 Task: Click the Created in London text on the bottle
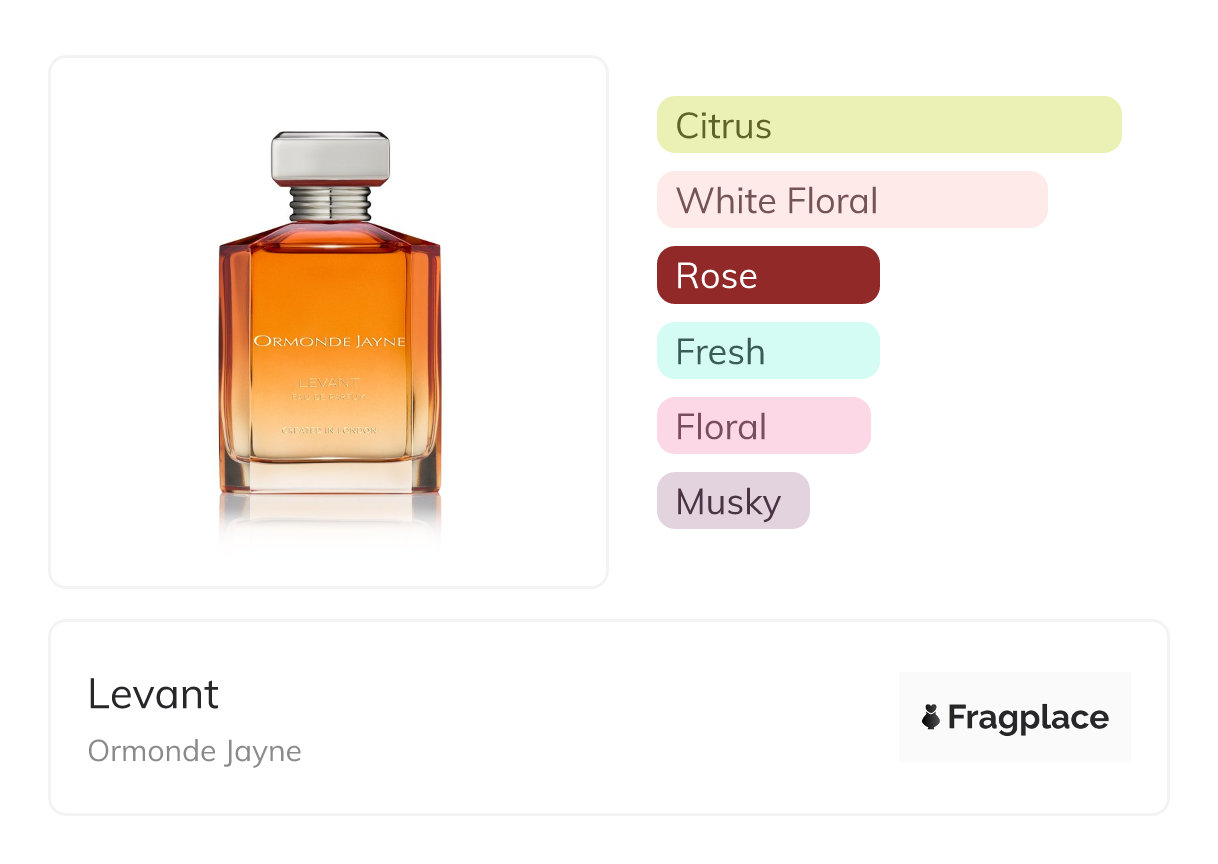click(330, 430)
